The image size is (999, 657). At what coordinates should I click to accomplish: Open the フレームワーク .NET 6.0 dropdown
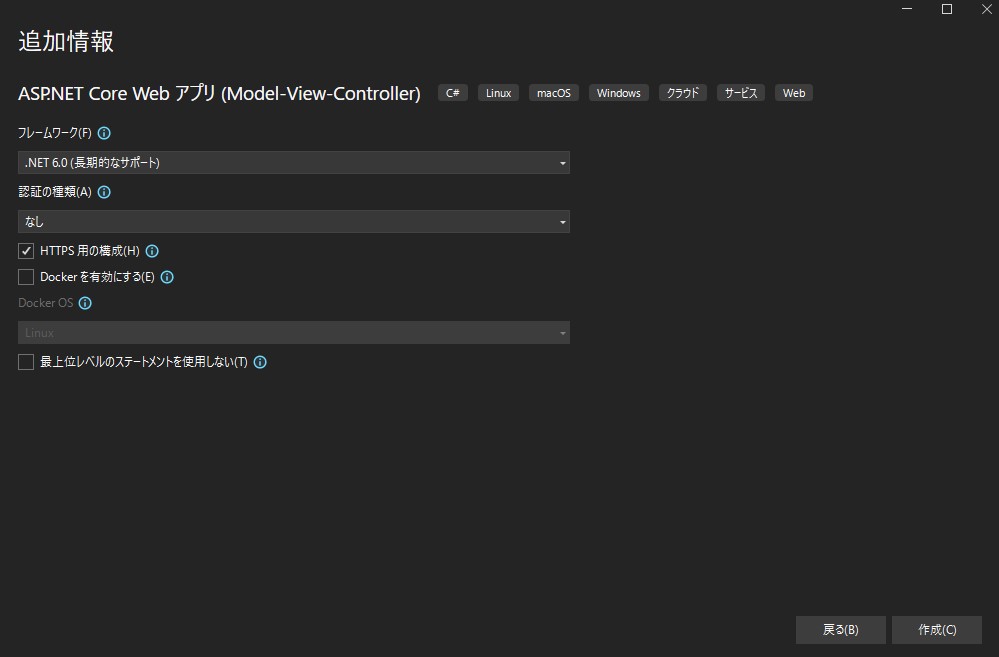click(x=294, y=162)
